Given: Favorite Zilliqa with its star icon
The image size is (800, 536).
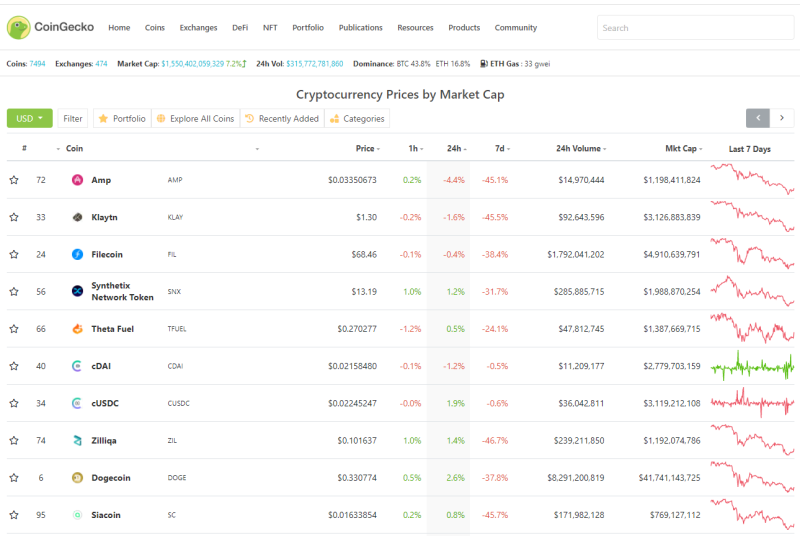Looking at the screenshot, I should tap(14, 441).
